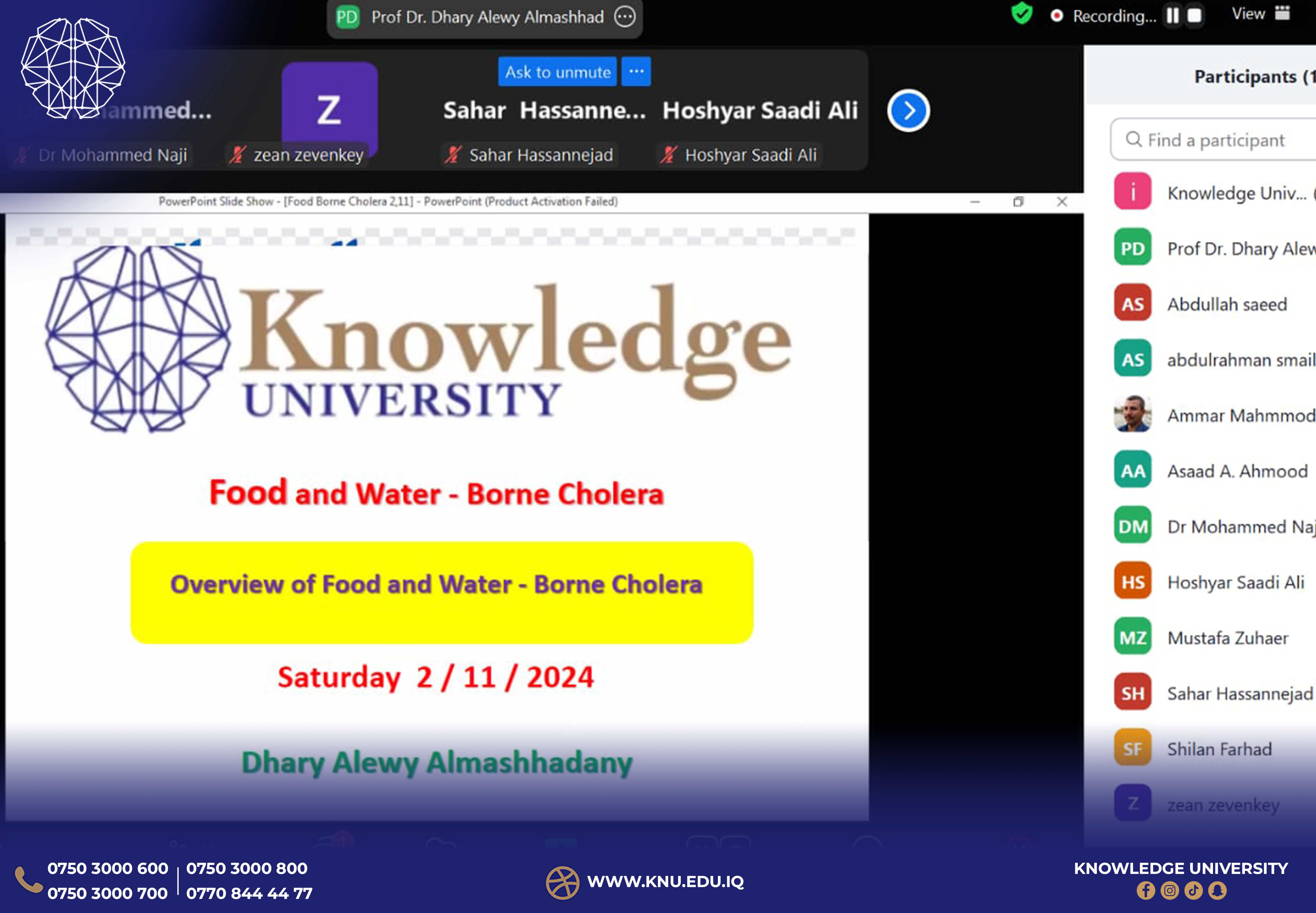
Task: Close the PowerPoint Slide Show window
Action: 1062,201
